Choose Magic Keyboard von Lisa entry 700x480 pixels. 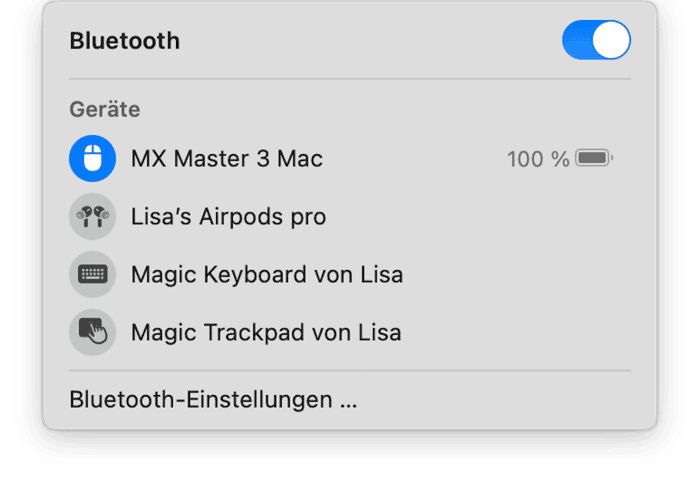tap(350, 274)
